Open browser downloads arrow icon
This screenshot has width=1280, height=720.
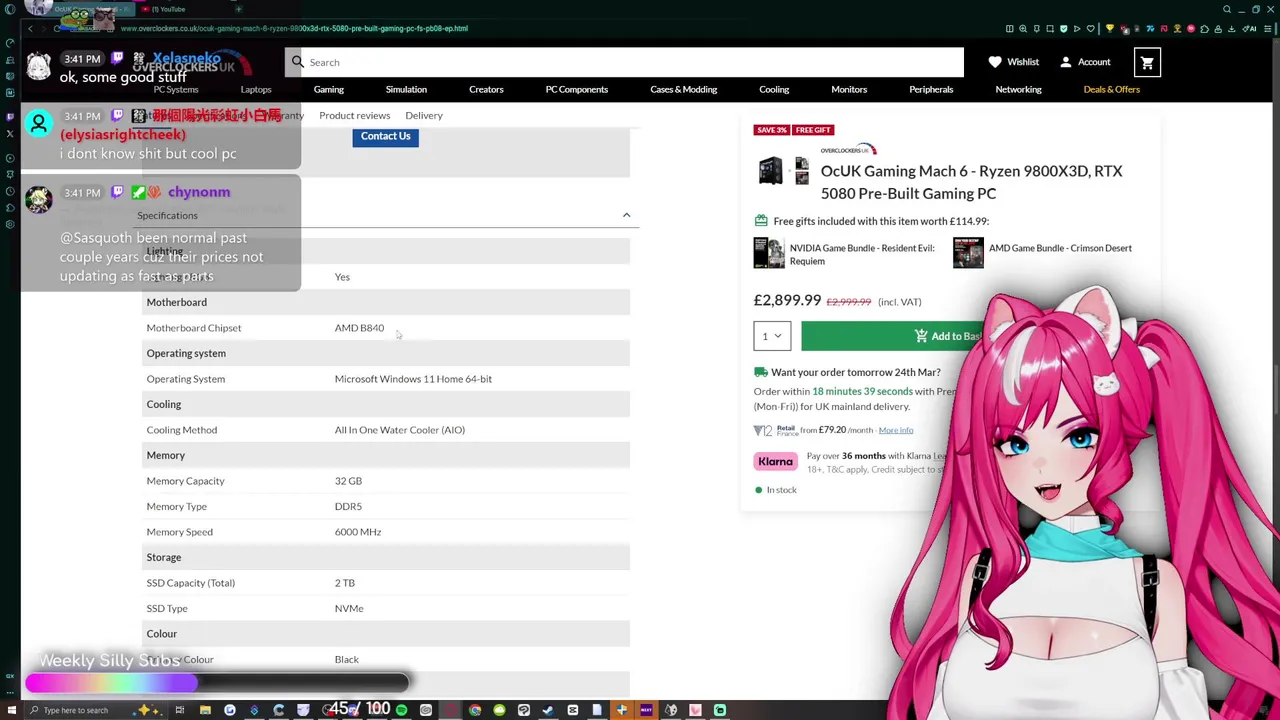[1231, 29]
